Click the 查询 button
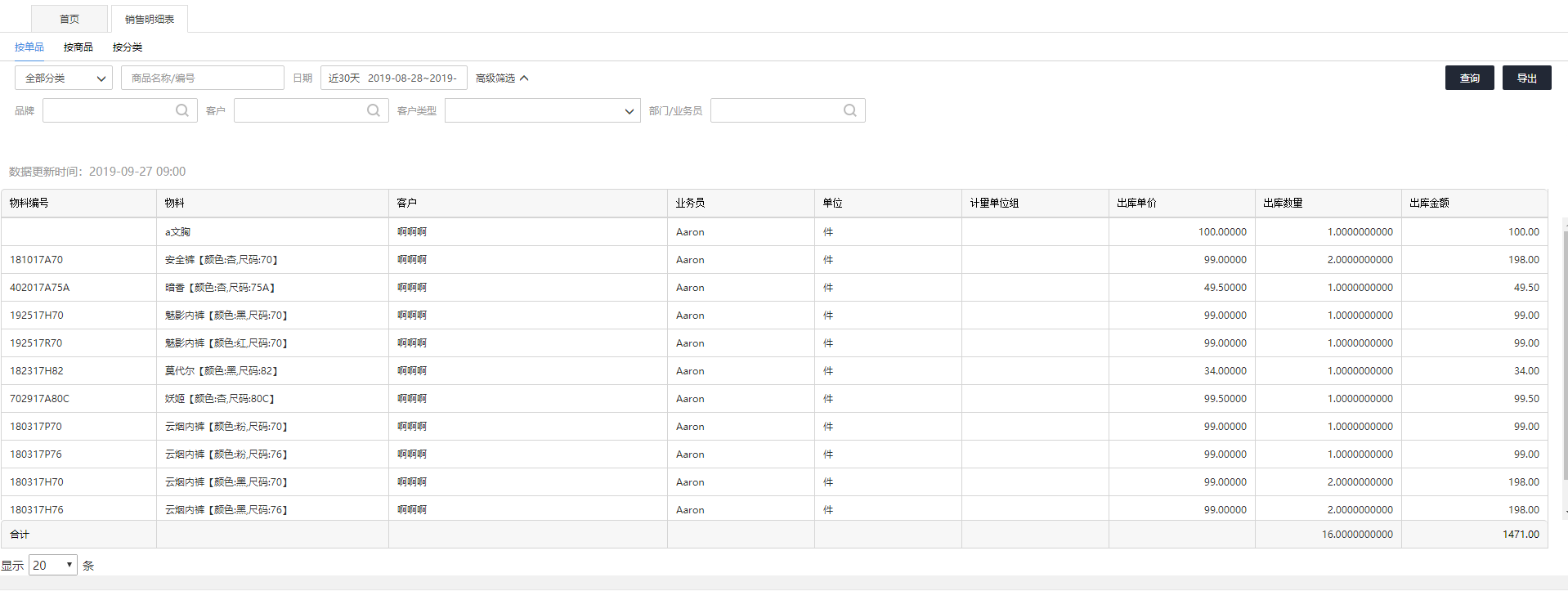The height and width of the screenshot is (591, 1568). click(1469, 78)
